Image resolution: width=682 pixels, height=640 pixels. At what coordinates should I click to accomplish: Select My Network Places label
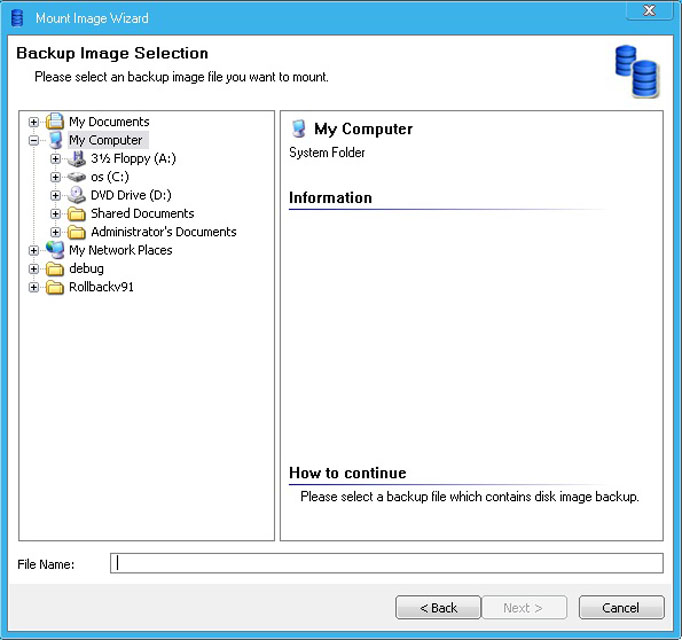coord(120,250)
